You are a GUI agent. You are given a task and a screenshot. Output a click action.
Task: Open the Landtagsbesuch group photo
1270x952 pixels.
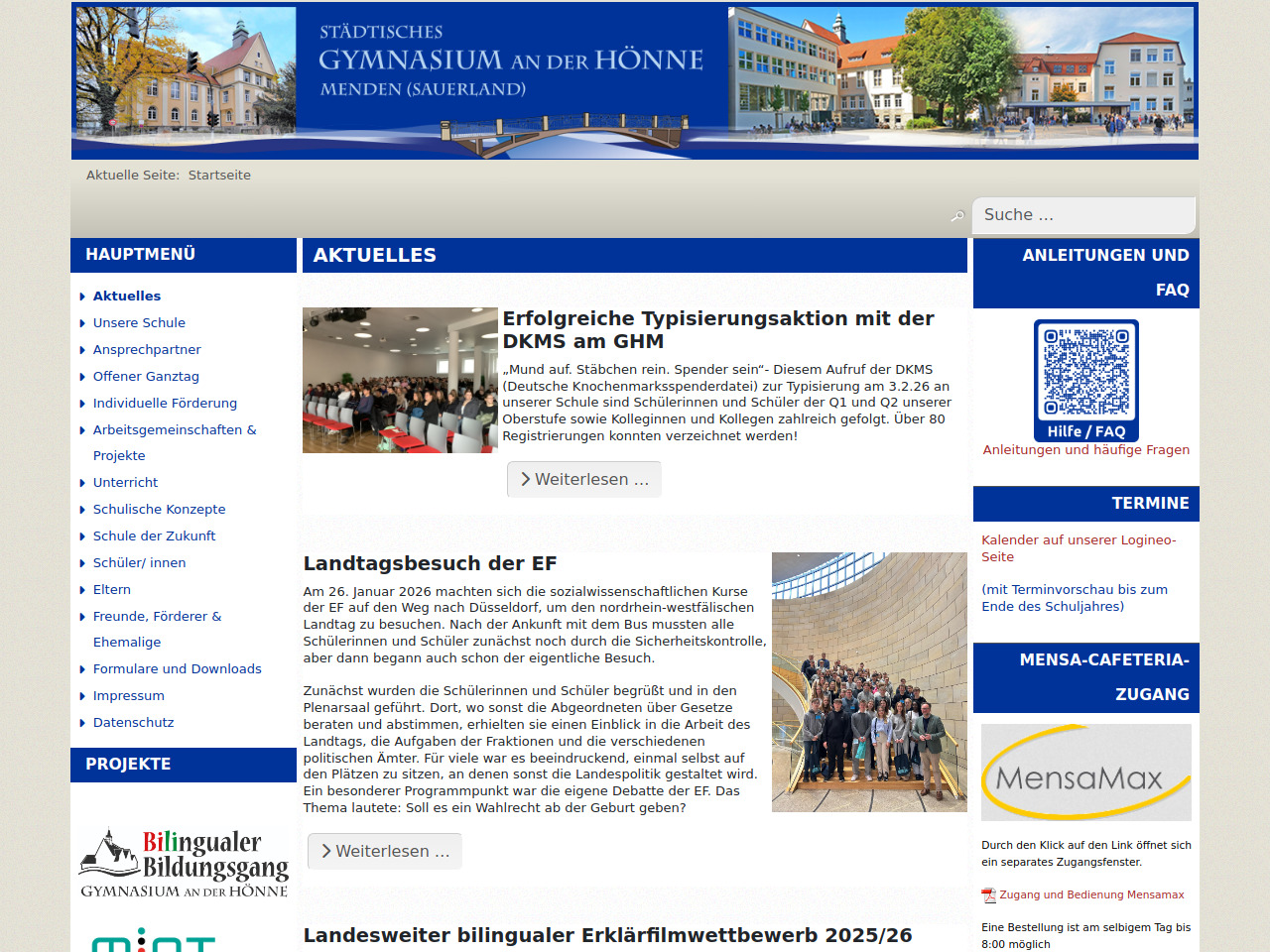point(869,682)
